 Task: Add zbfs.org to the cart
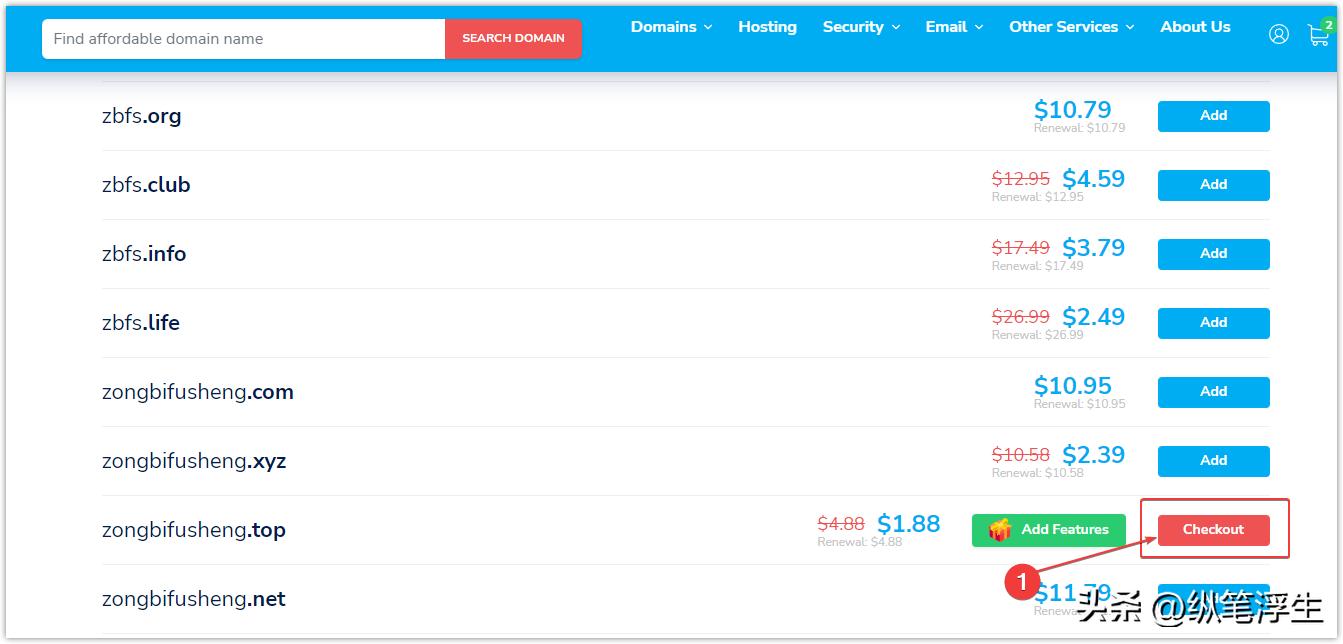[1213, 116]
